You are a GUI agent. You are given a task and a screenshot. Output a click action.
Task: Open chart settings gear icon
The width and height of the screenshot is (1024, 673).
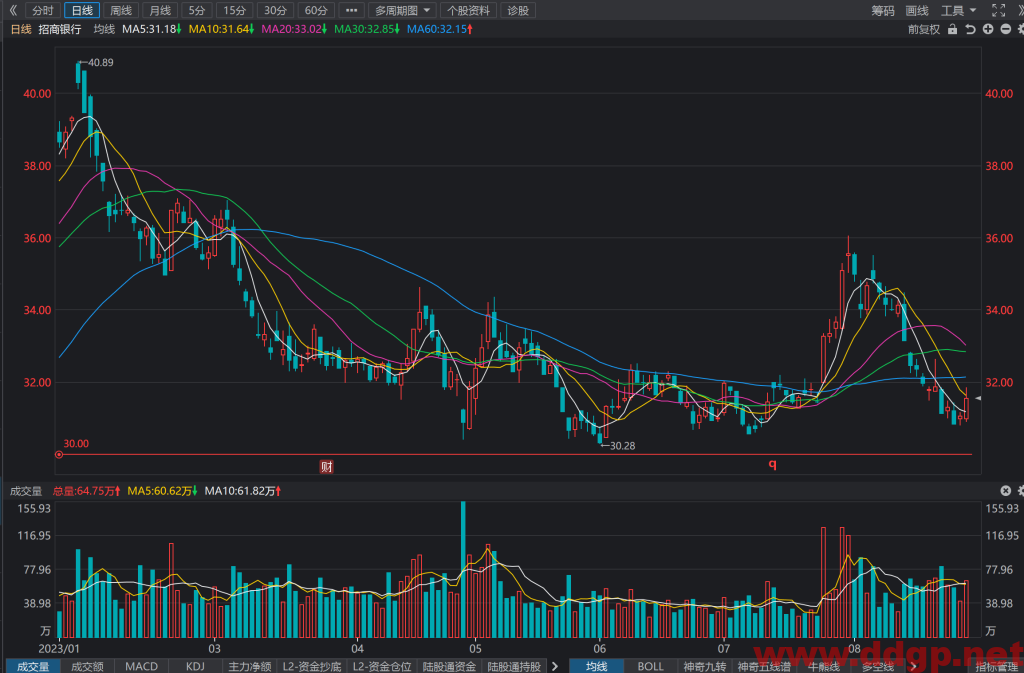tap(1021, 29)
